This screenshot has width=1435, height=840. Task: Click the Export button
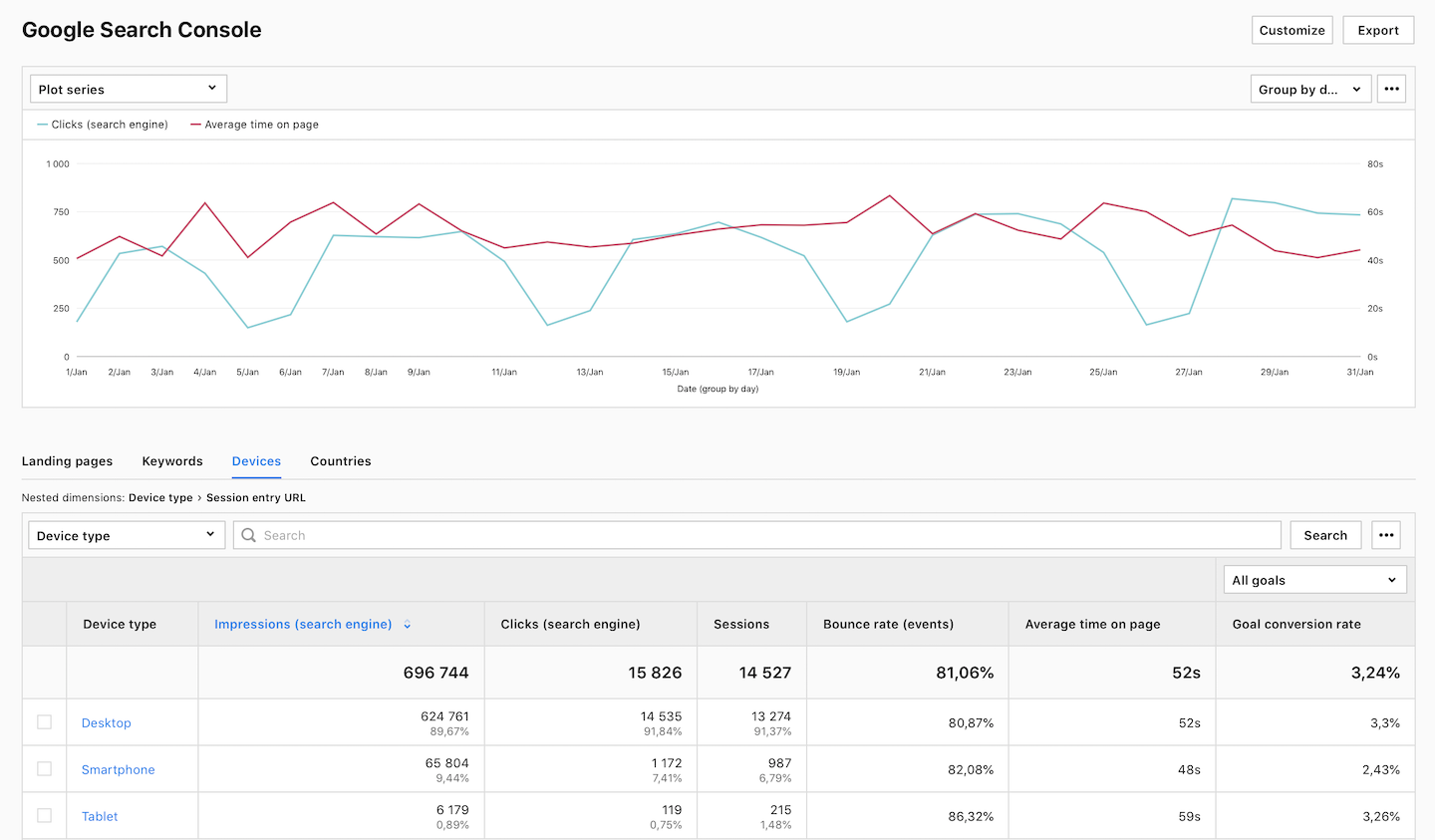1378,30
